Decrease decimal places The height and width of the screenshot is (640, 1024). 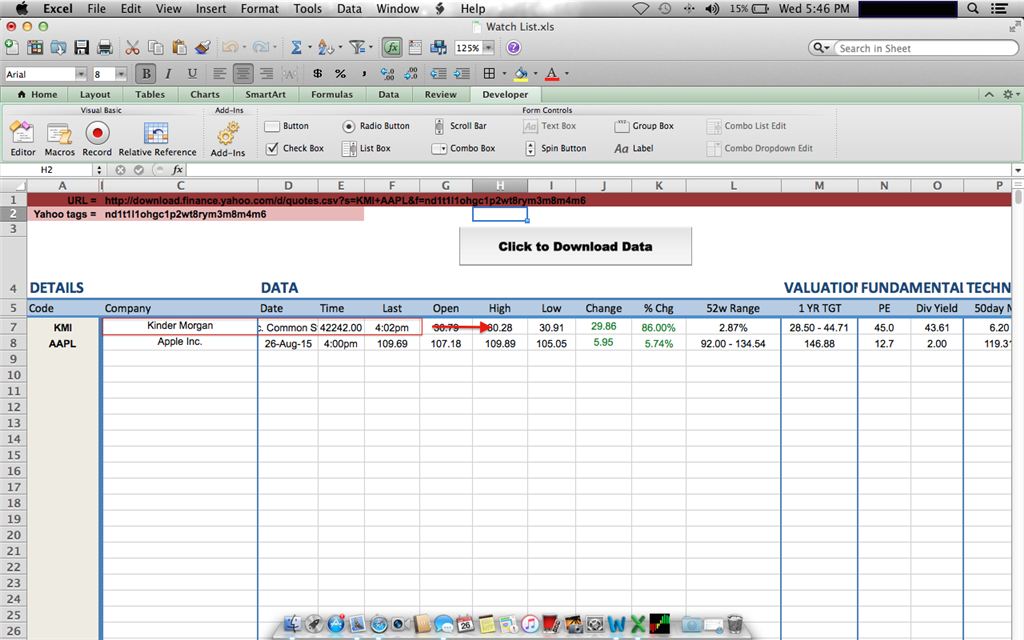pyautogui.click(x=411, y=74)
